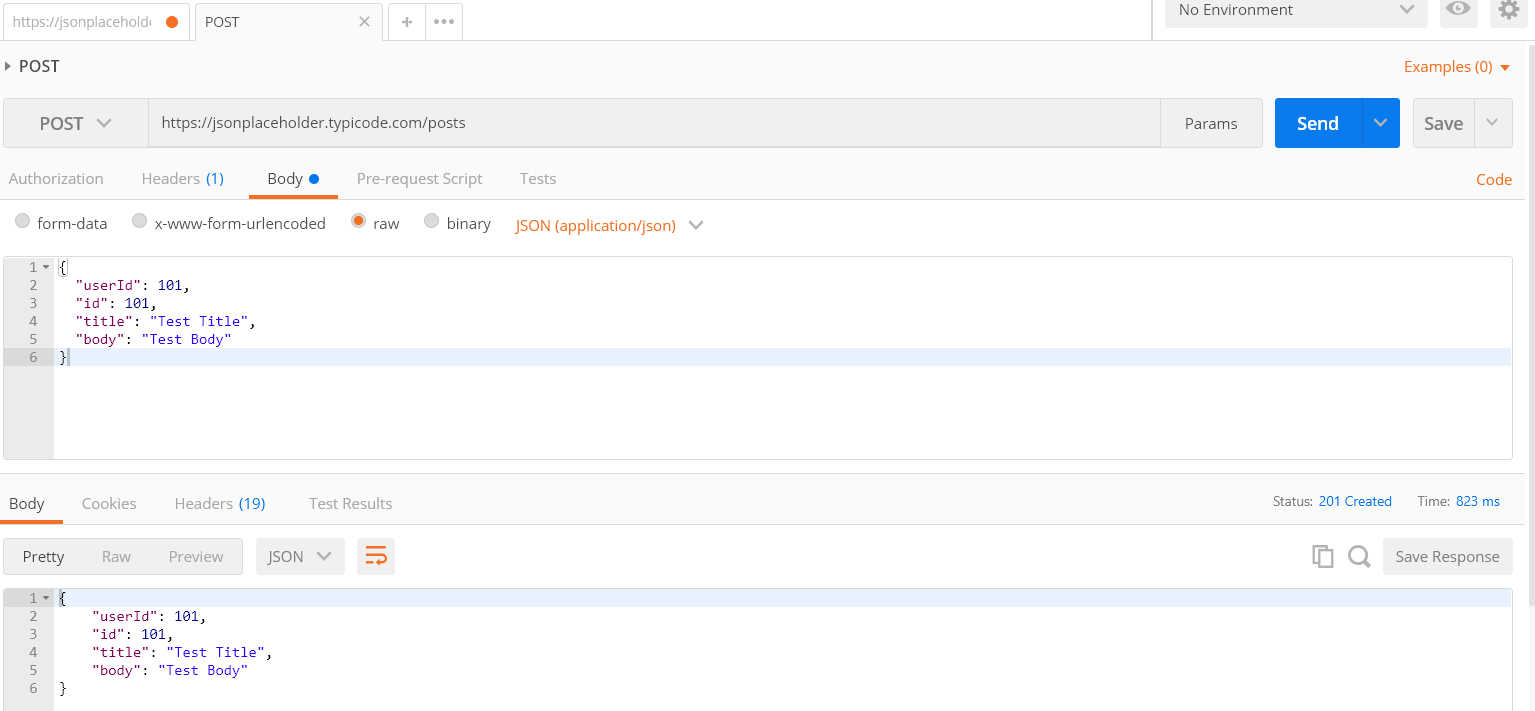The image size is (1535, 711).
Task: Copy the response body to clipboard
Action: coord(1322,556)
